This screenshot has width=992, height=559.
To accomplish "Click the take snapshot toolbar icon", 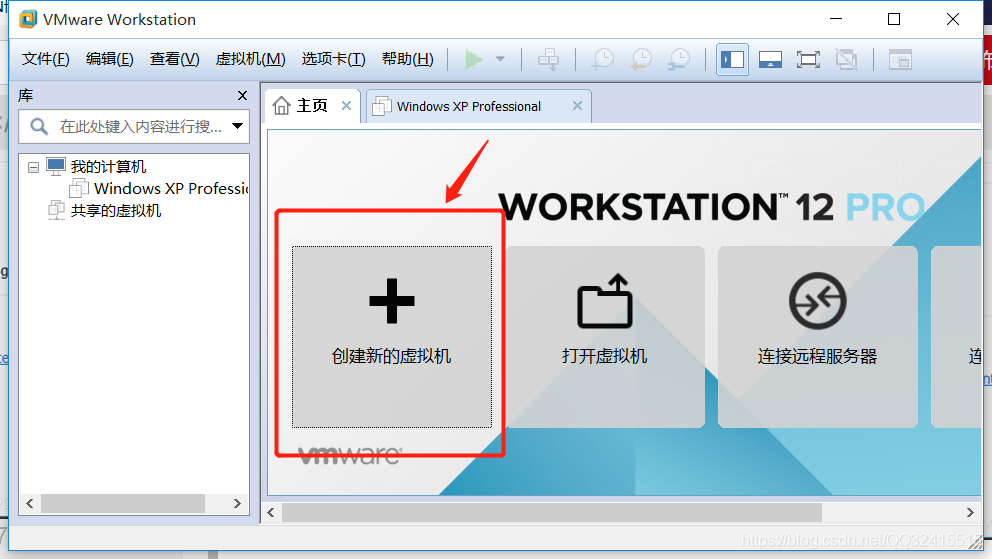I will (602, 60).
